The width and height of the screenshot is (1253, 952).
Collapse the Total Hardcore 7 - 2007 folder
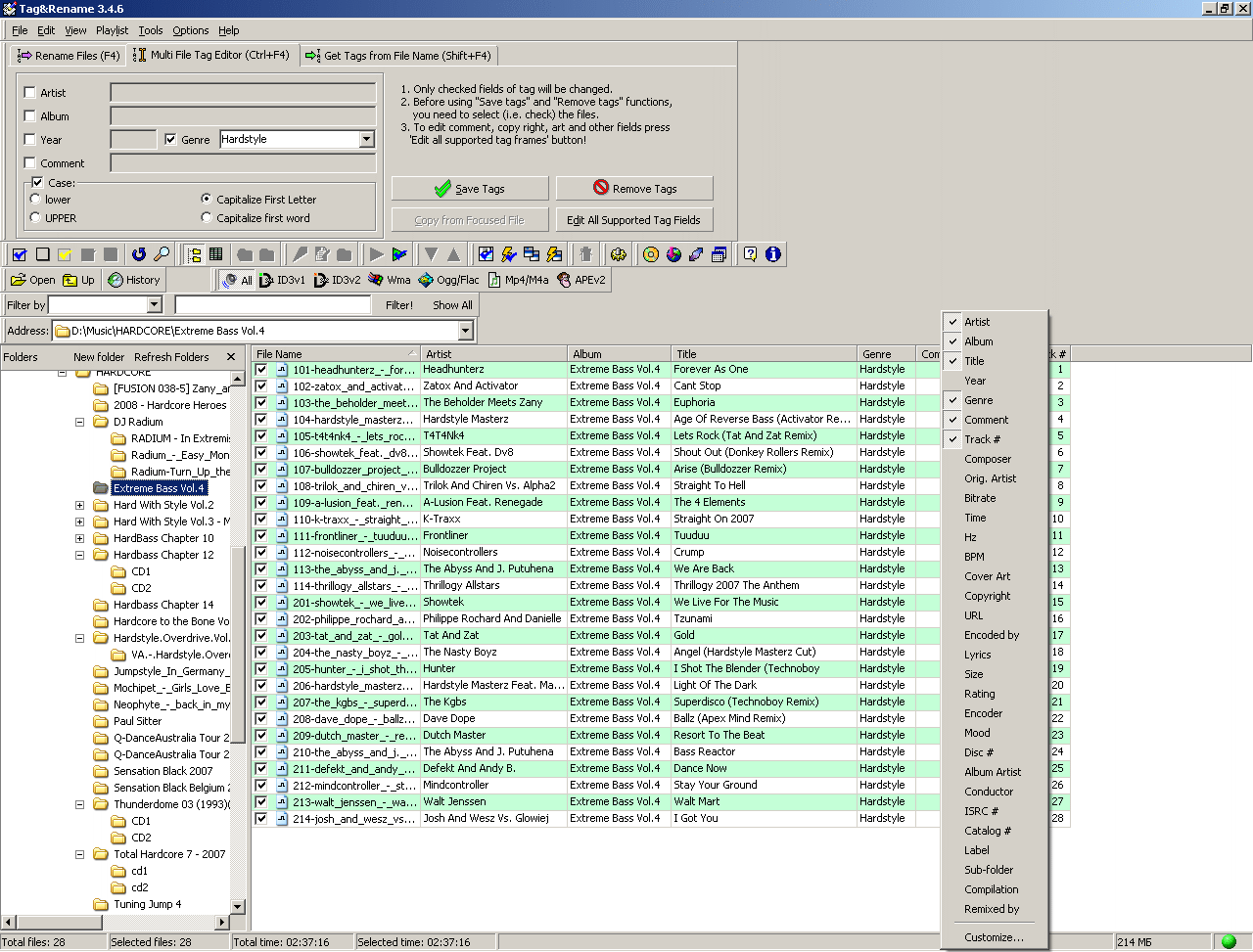coord(80,855)
